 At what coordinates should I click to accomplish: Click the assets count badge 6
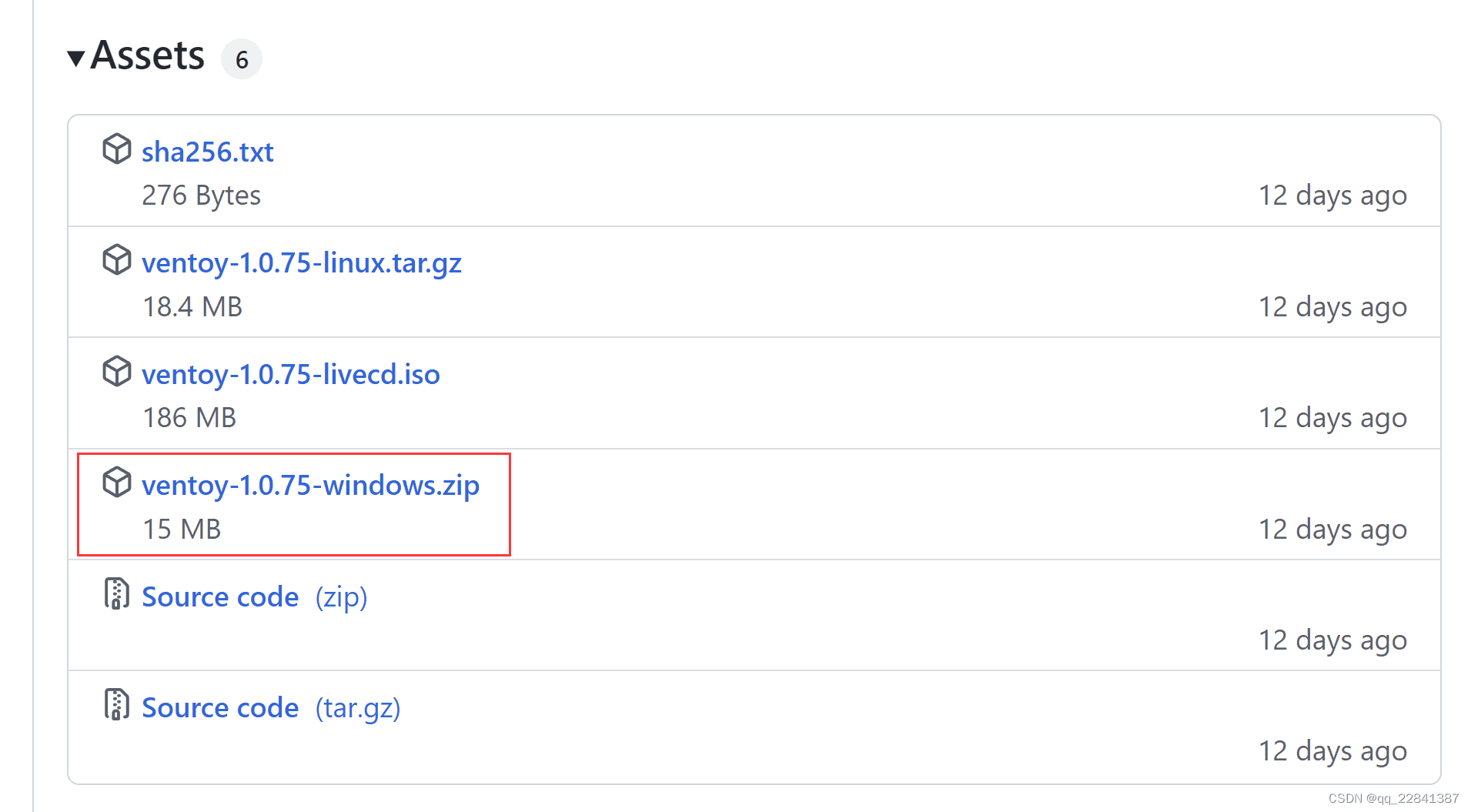click(242, 59)
